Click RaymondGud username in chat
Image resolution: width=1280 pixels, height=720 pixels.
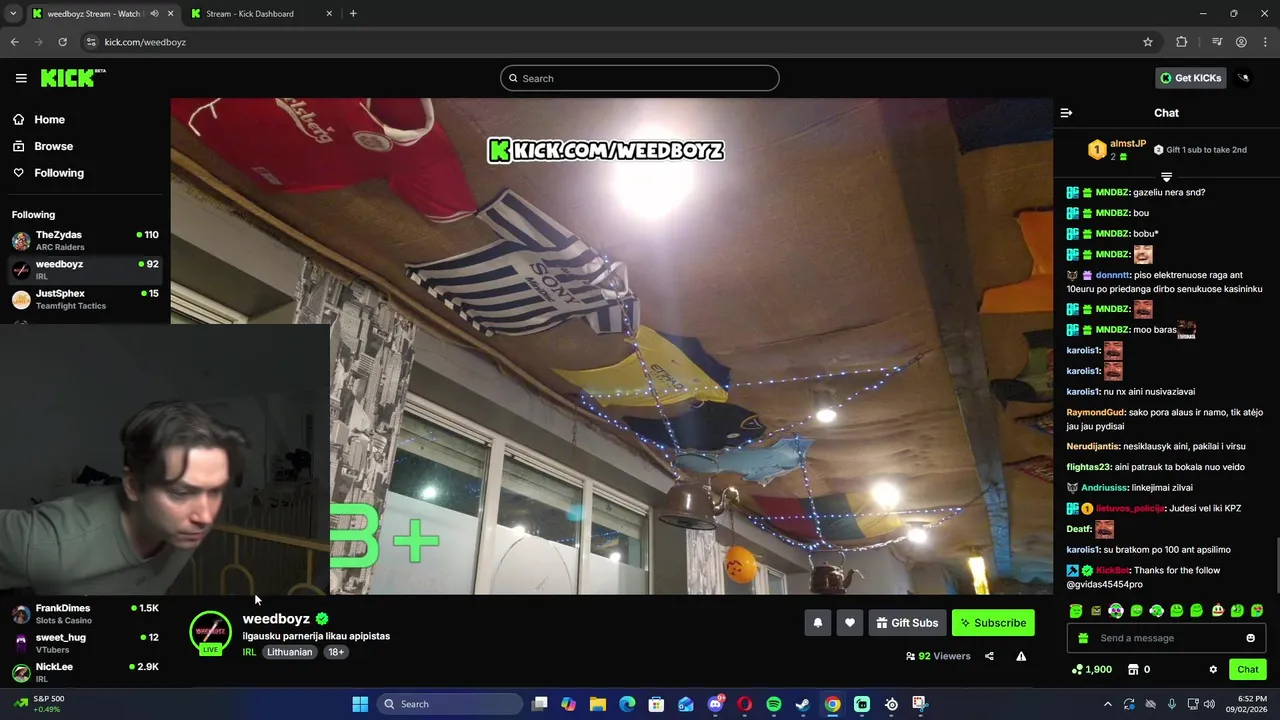[x=1096, y=412]
